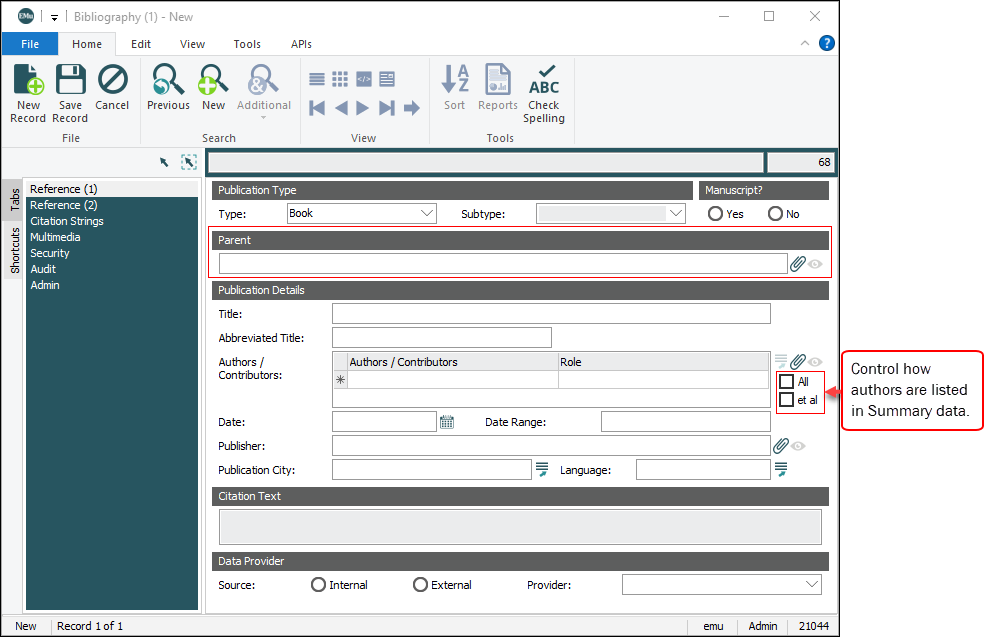Open calendar picker beside Date field
The image size is (990, 637).
coord(447,422)
